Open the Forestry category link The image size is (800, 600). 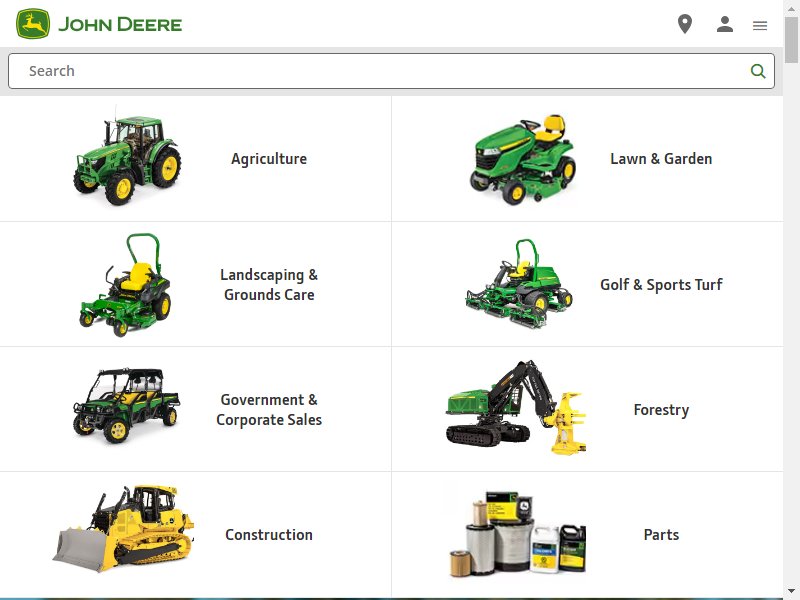coord(661,409)
